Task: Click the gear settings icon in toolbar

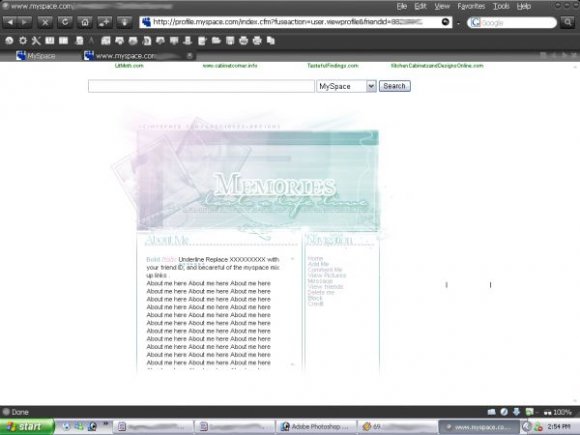Action: click(x=23, y=40)
